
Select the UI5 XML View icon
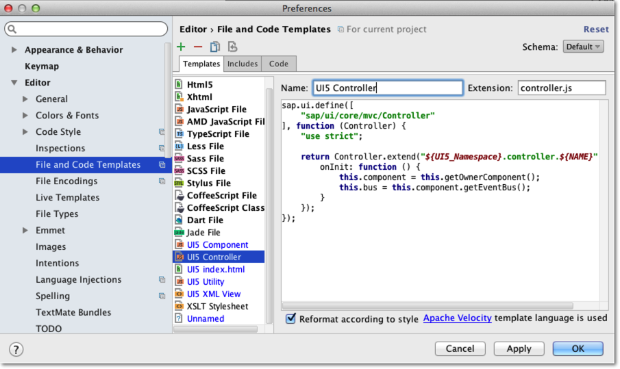click(x=179, y=294)
